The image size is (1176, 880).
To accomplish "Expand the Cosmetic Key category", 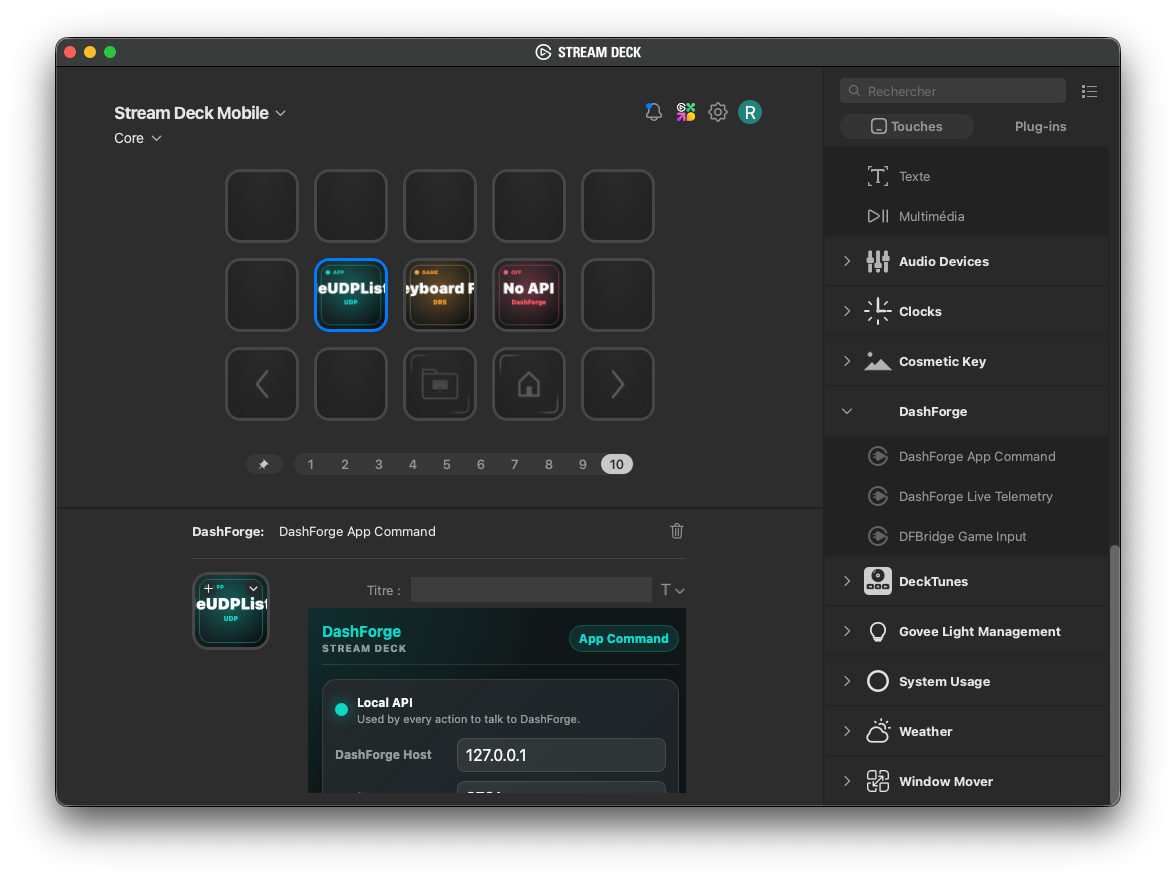I will 847,362.
